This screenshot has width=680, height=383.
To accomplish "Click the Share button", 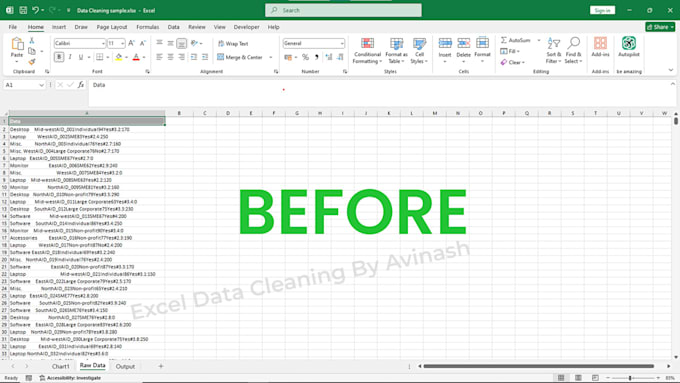I will point(660,27).
